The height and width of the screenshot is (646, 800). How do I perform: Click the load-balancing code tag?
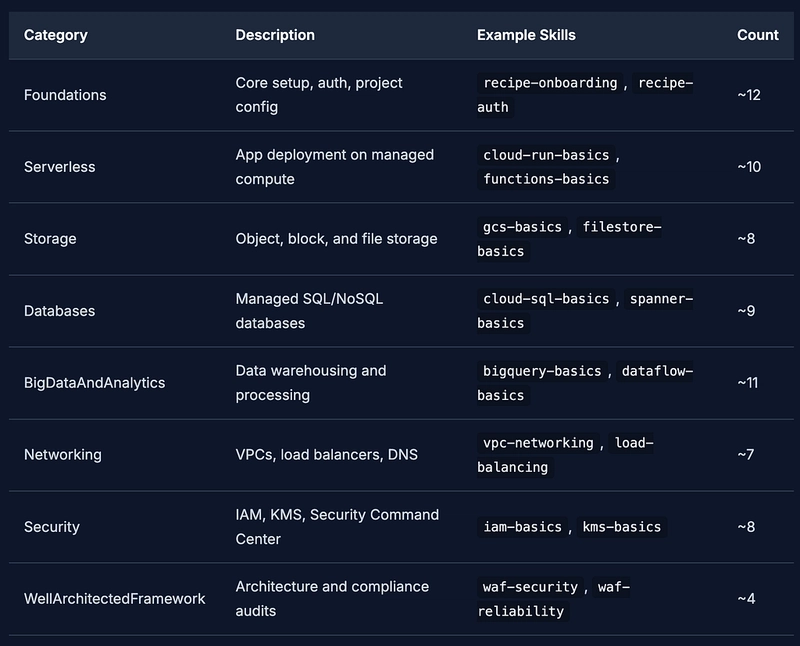tap(631, 443)
